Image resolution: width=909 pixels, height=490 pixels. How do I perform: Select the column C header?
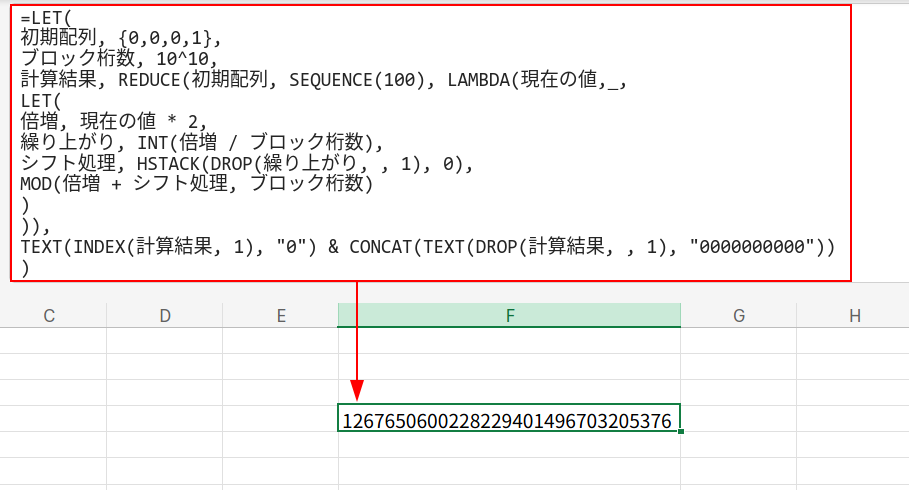point(49,316)
